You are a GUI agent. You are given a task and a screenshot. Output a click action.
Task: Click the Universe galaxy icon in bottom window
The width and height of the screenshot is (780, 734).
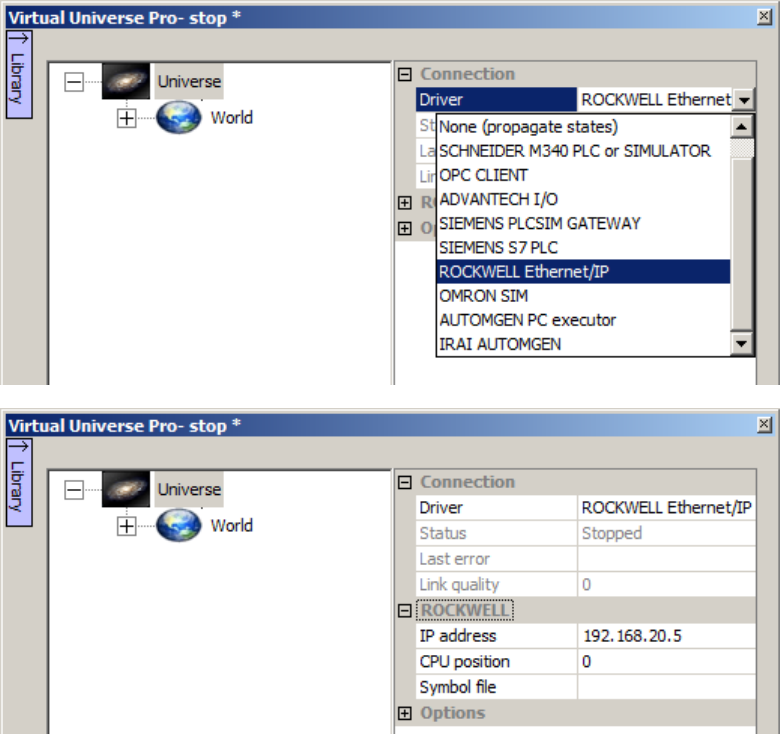click(x=126, y=489)
